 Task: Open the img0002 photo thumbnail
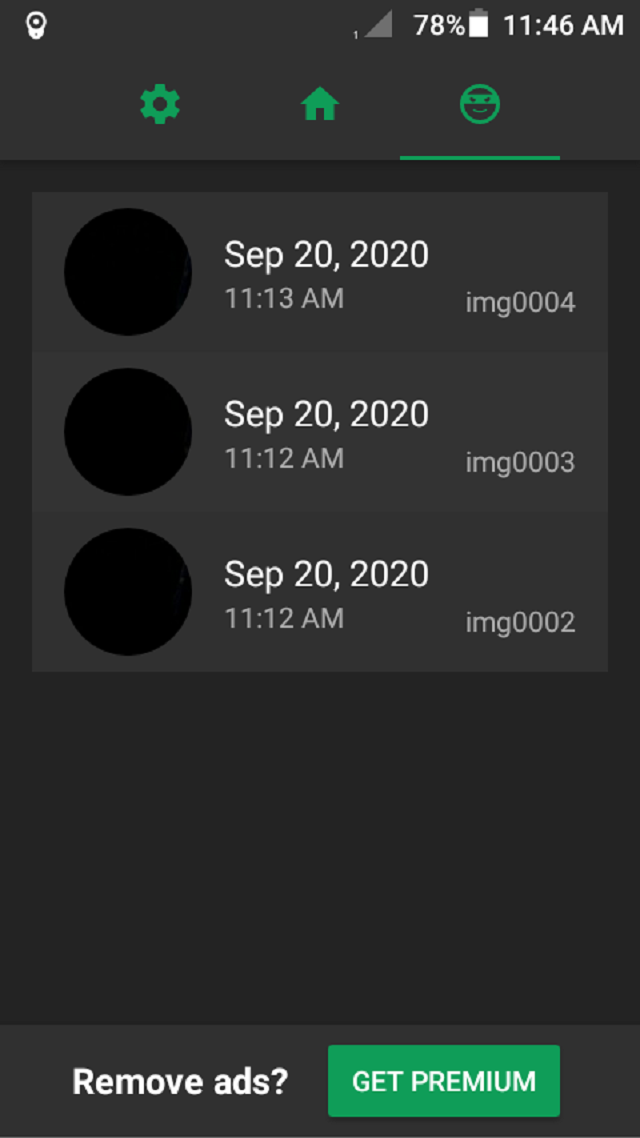(x=128, y=592)
